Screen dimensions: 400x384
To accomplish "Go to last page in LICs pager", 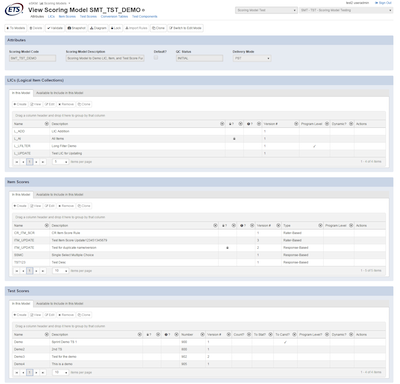I will [x=43, y=162].
